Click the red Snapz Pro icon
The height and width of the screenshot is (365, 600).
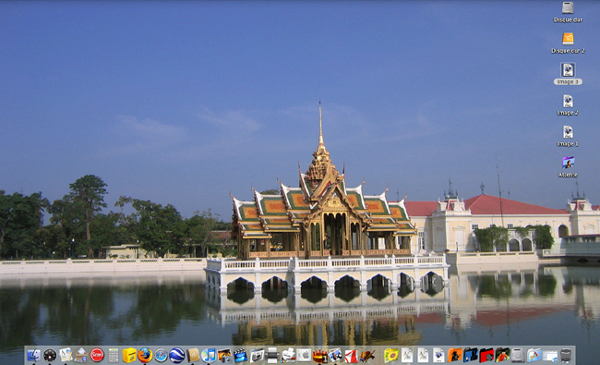(x=97, y=355)
